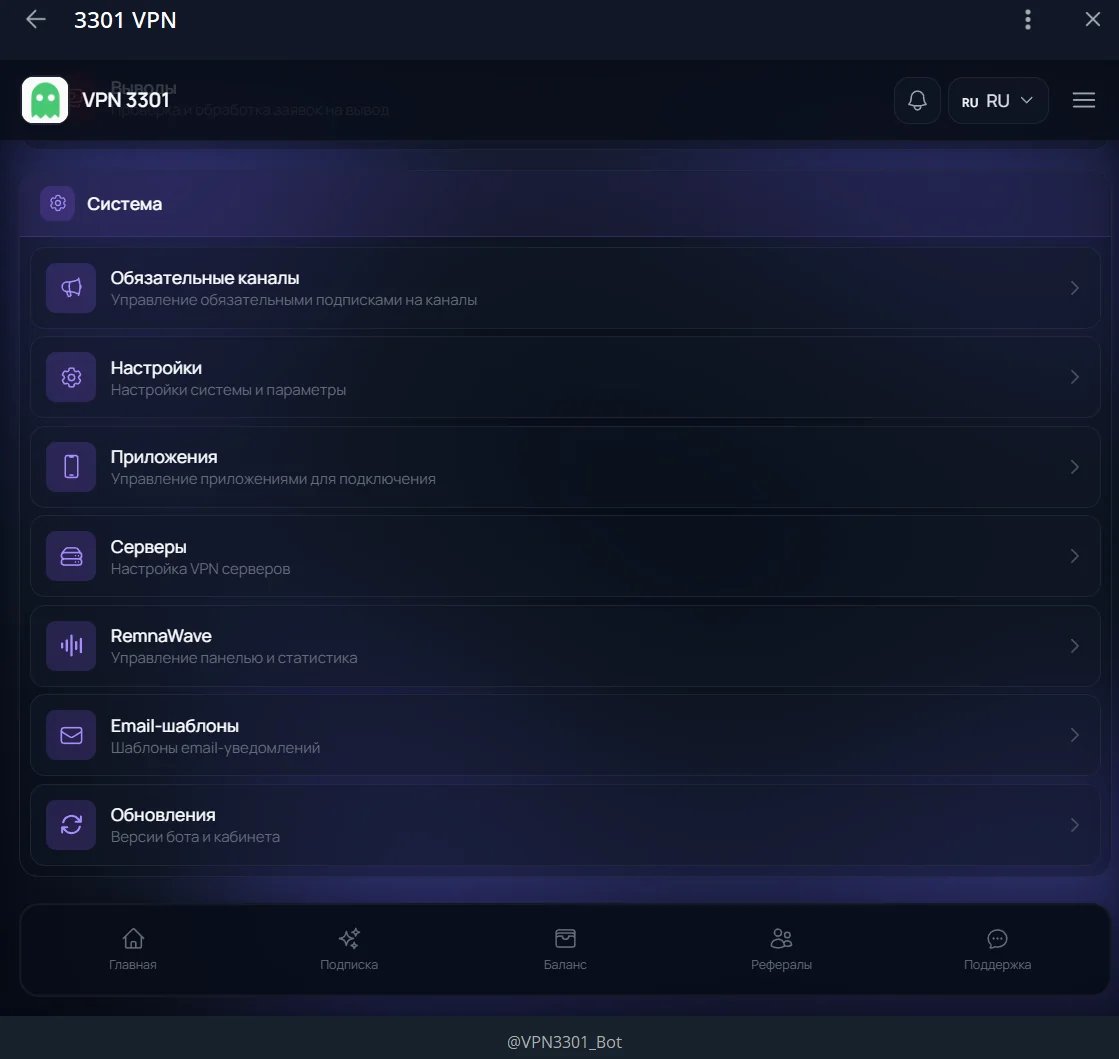Click the VPN 3301 ghost logo
1119x1059 pixels.
coord(44,100)
